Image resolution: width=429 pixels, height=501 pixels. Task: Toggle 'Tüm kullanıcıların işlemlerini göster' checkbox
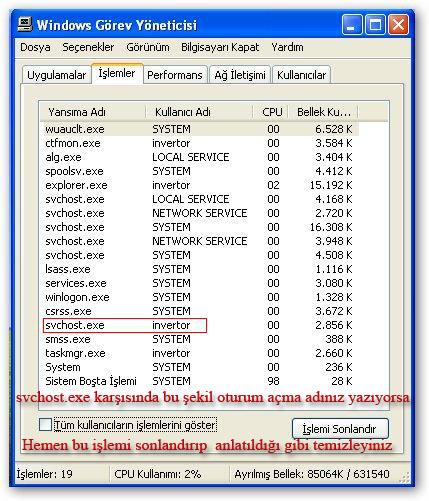pyautogui.click(x=45, y=425)
